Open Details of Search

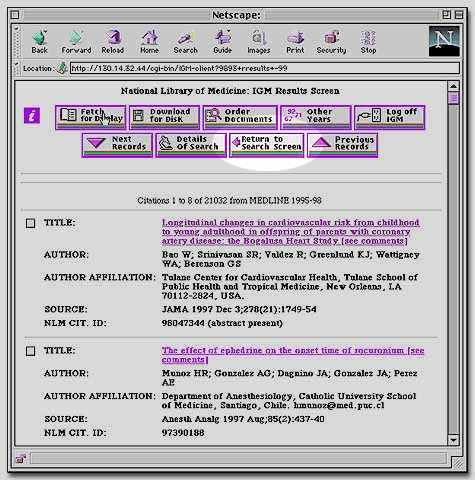click(x=191, y=145)
